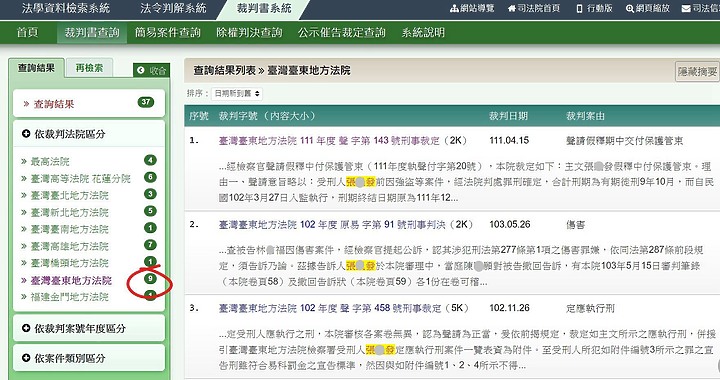Filter by 臺灣臺東地方法院
The image size is (720, 380).
click(x=71, y=280)
